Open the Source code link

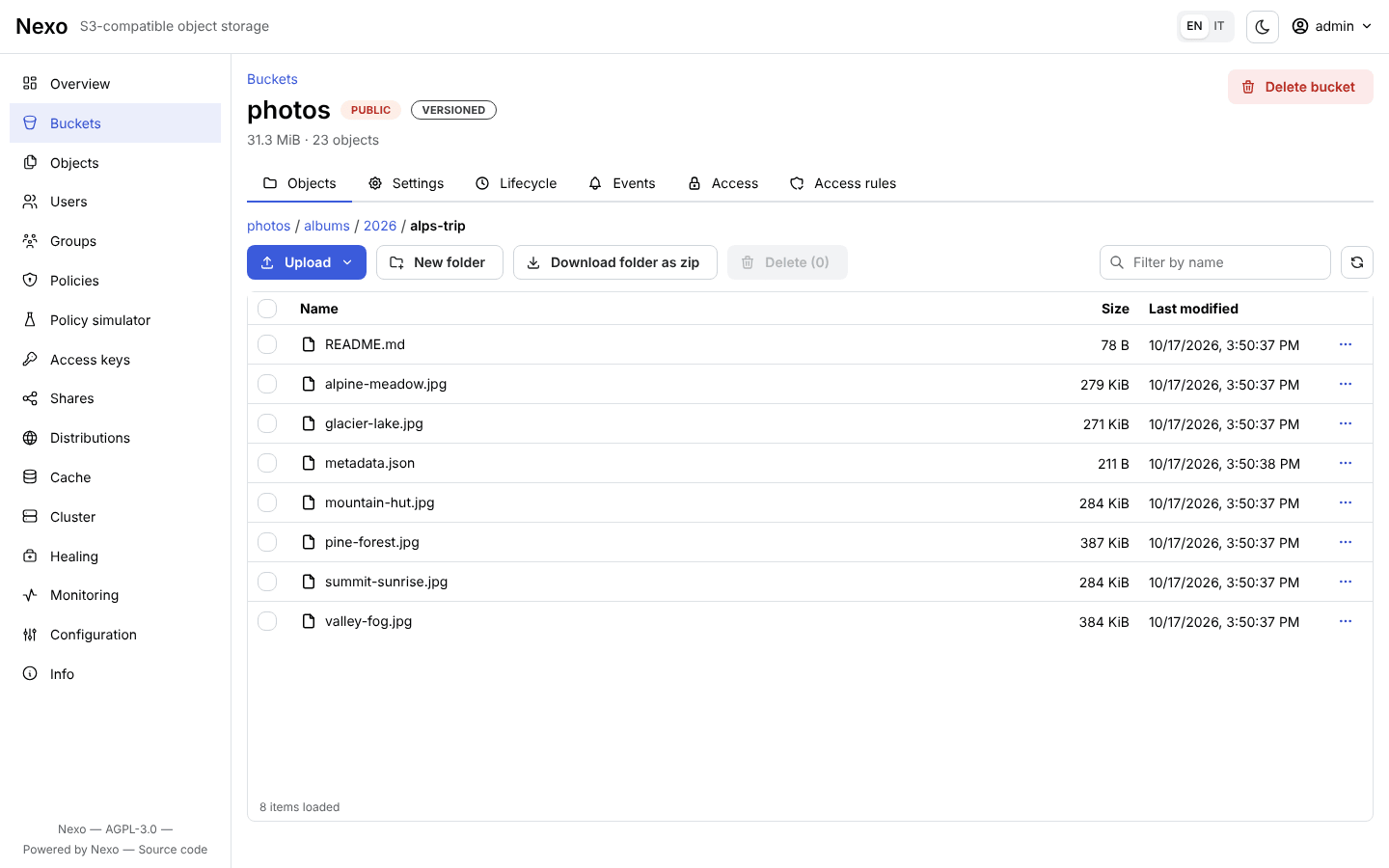(x=173, y=850)
